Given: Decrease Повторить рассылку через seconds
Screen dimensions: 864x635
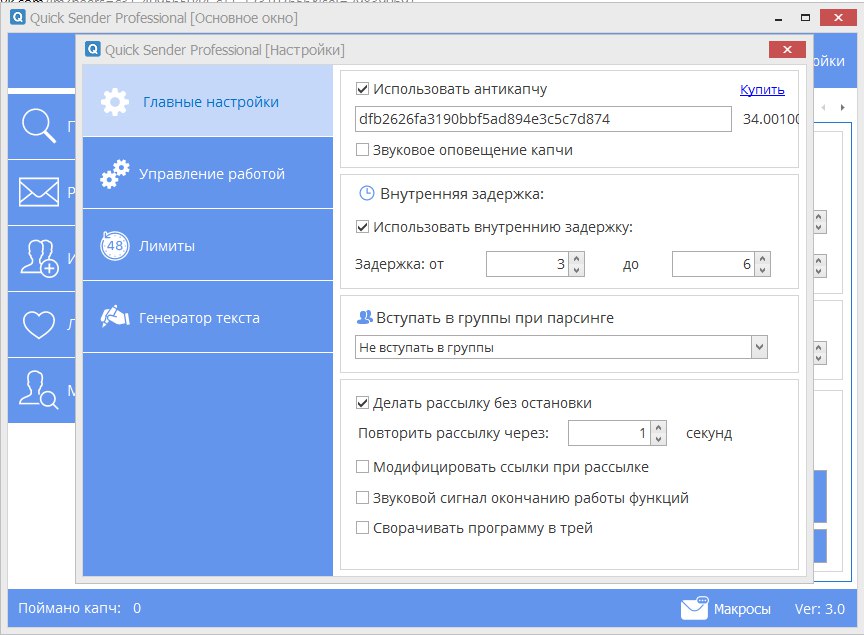Looking at the screenshot, I should tap(658, 439).
